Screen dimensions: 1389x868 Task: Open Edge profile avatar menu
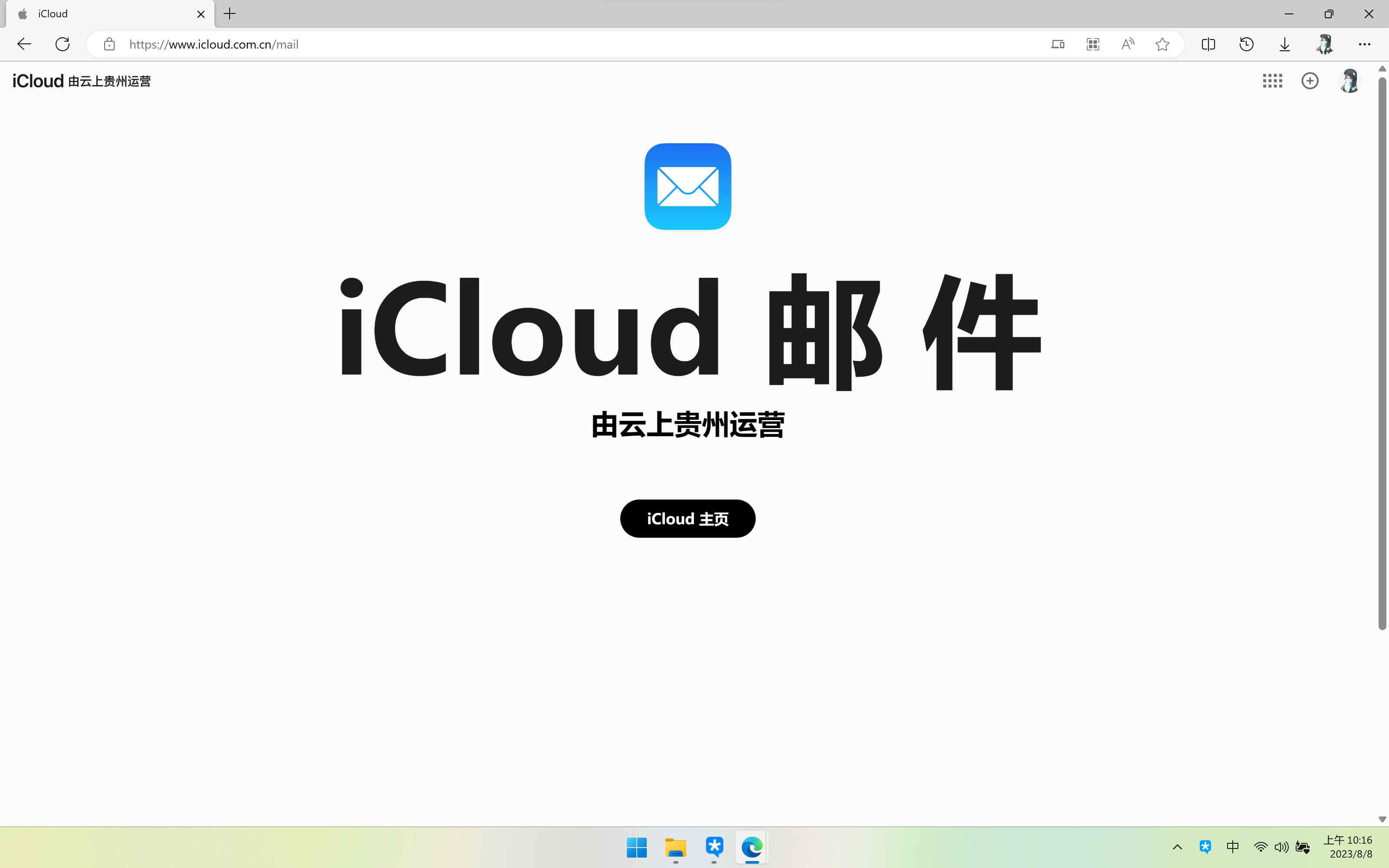[x=1324, y=44]
